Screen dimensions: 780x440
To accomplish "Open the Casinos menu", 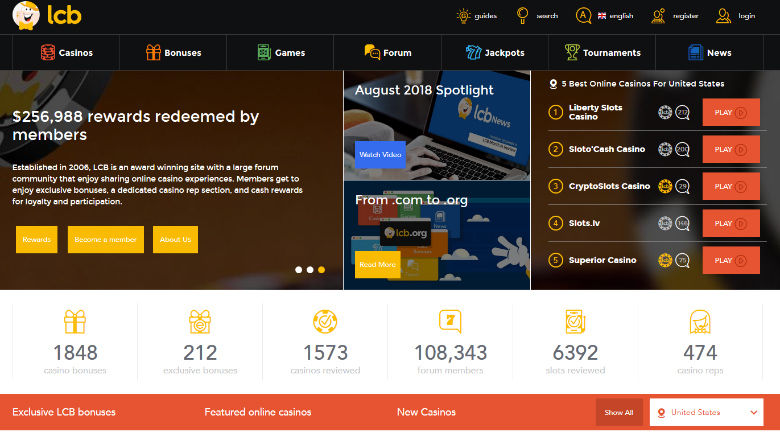I will click(x=66, y=52).
